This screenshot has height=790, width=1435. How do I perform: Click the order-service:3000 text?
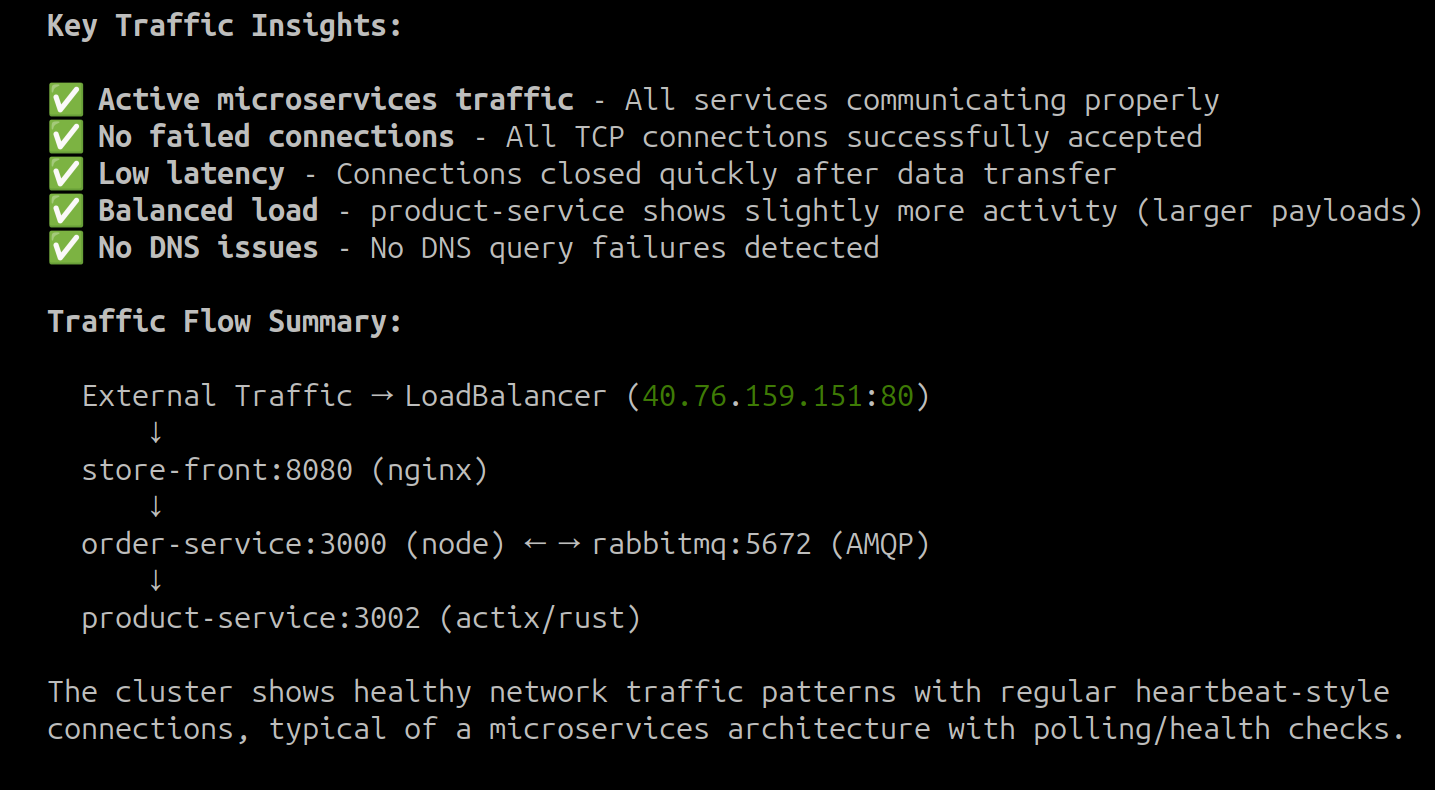point(234,544)
